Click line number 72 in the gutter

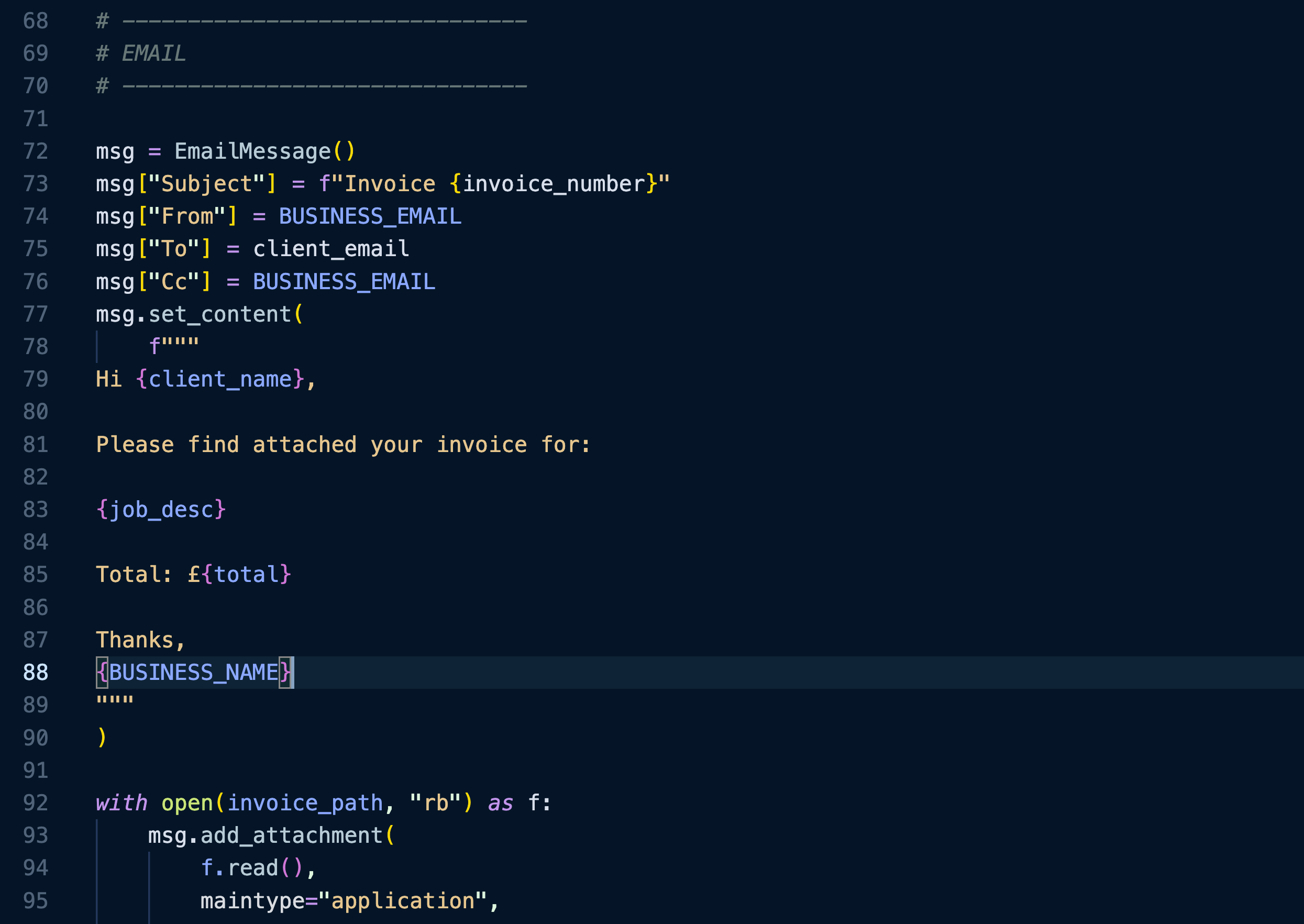pos(35,151)
